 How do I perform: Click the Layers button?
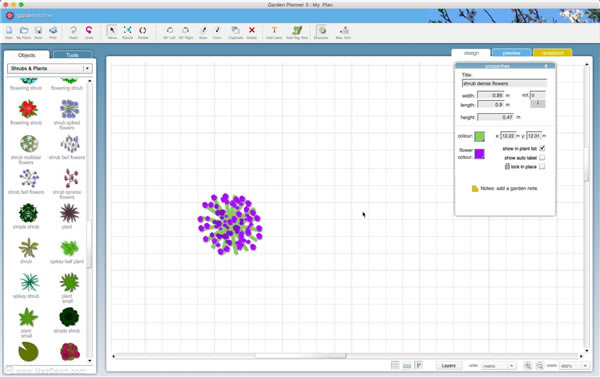(448, 366)
